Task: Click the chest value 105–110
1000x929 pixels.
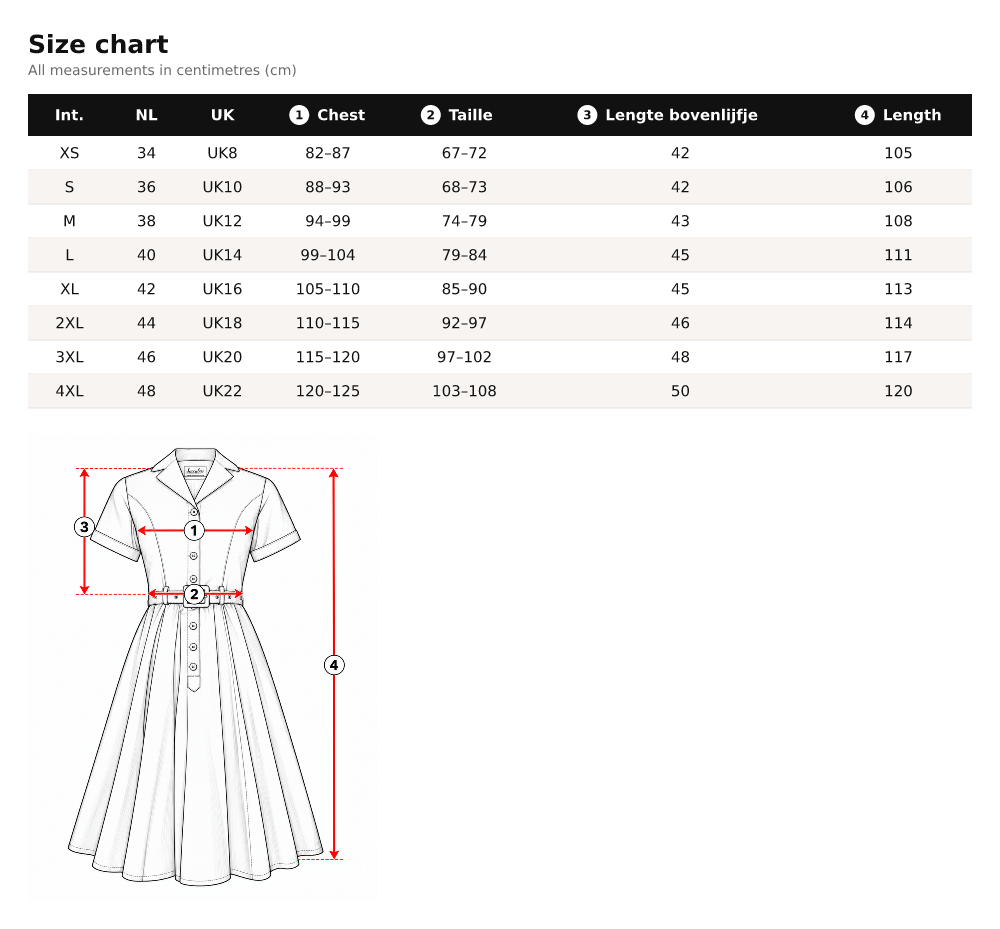Action: click(x=328, y=289)
